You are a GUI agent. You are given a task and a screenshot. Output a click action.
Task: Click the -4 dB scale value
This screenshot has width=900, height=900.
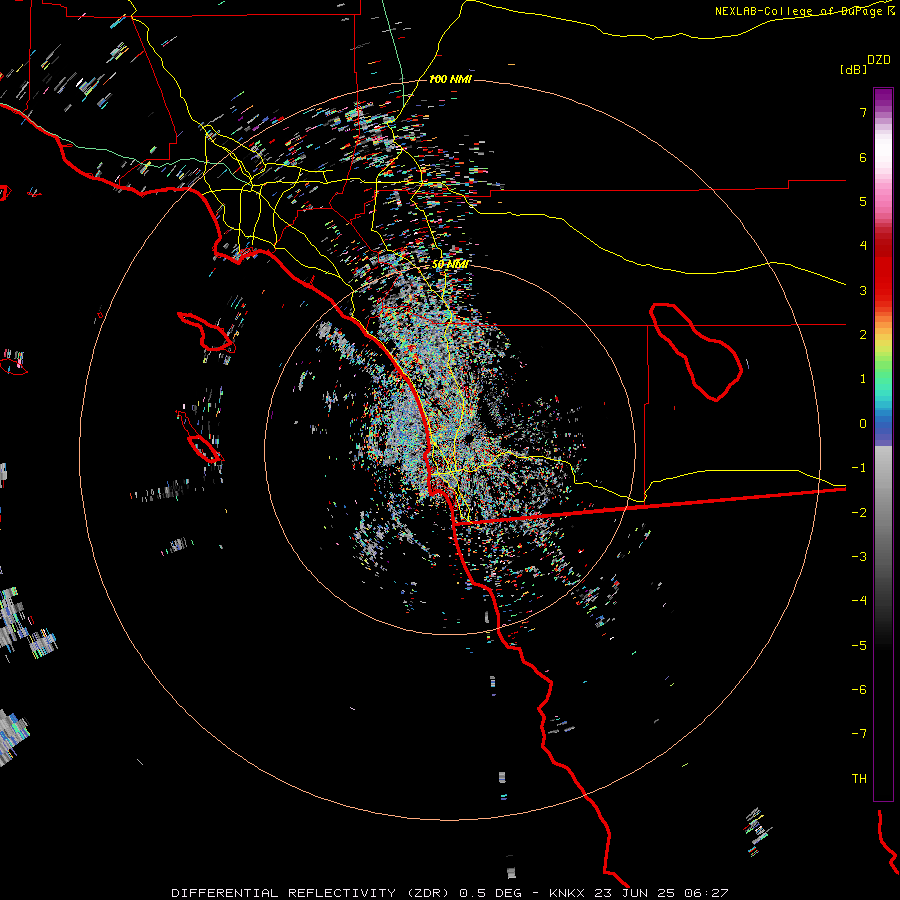(x=859, y=601)
